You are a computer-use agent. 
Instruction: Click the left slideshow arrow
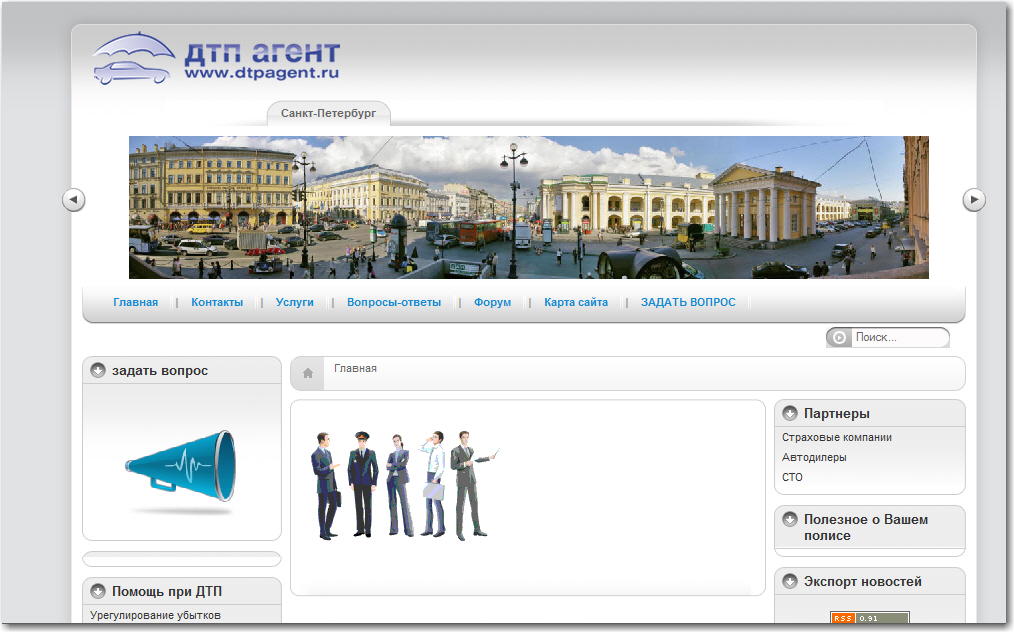pos(73,200)
